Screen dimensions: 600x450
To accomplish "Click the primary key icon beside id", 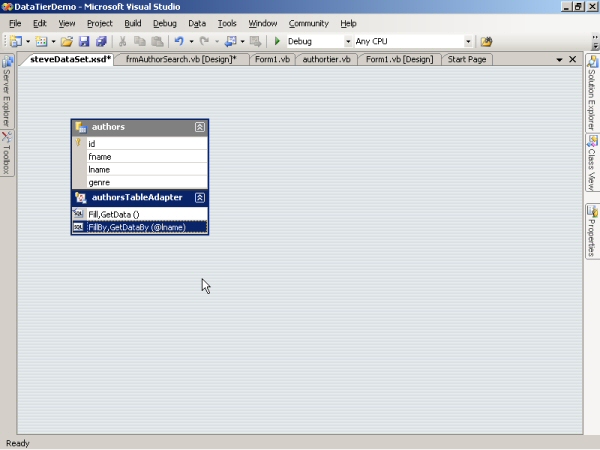I will point(78,143).
